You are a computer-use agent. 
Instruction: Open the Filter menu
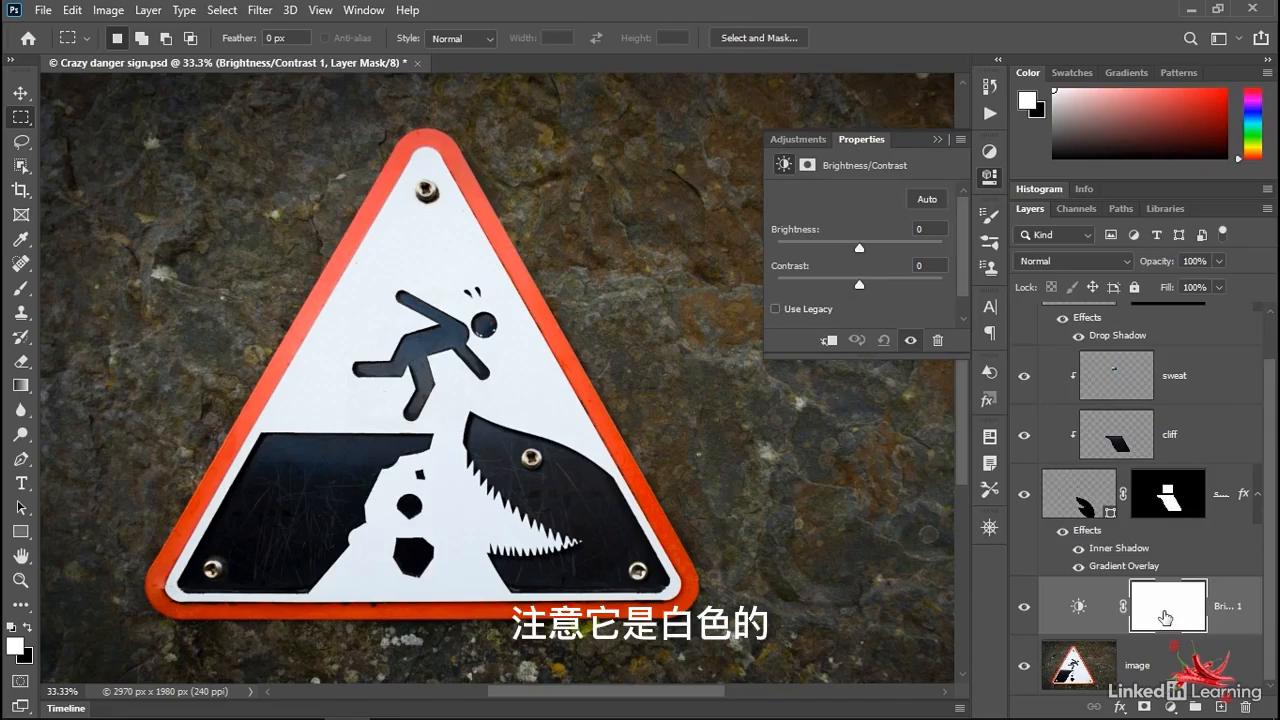pos(259,10)
